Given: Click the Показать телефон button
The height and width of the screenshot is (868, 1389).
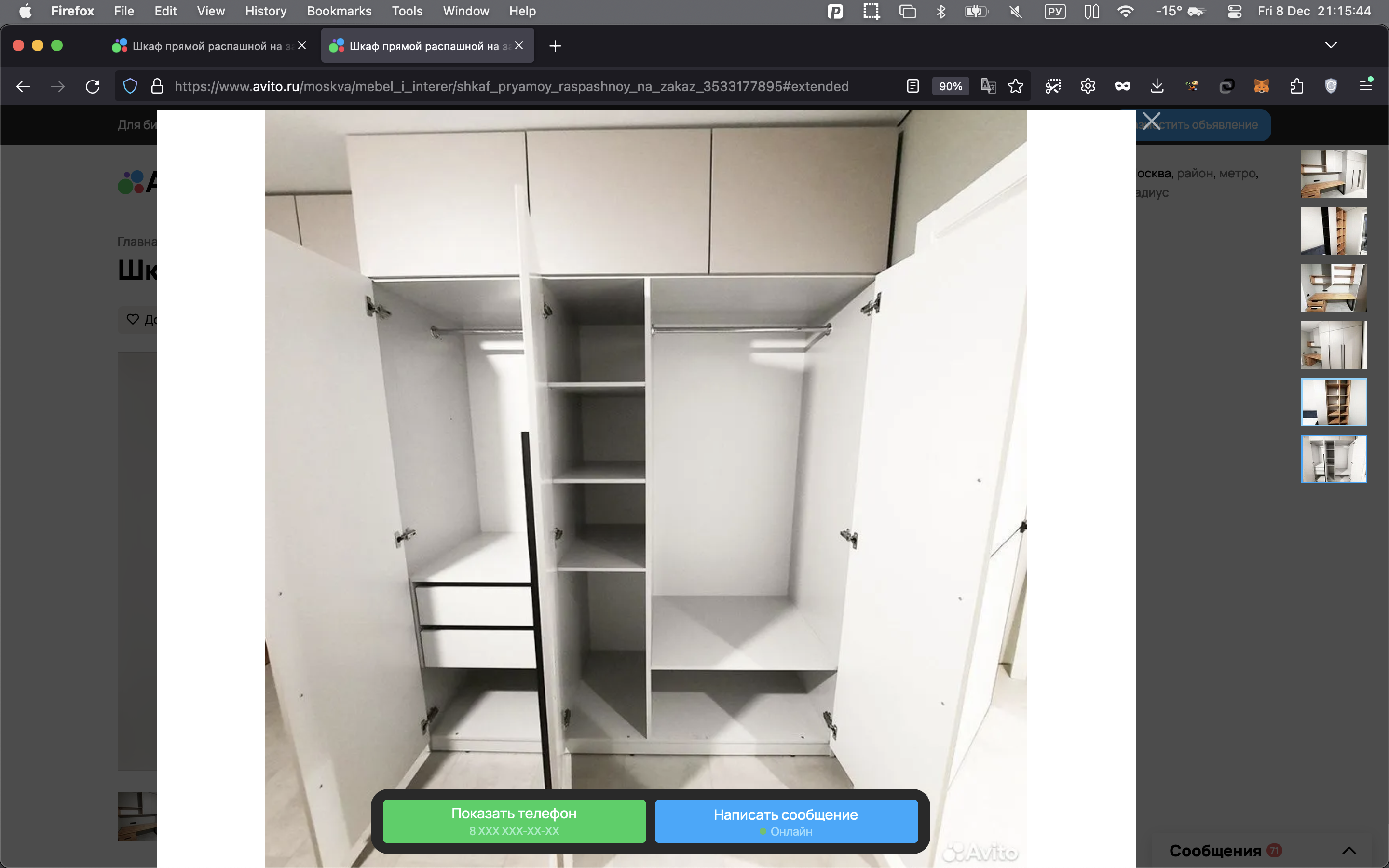Looking at the screenshot, I should (514, 821).
